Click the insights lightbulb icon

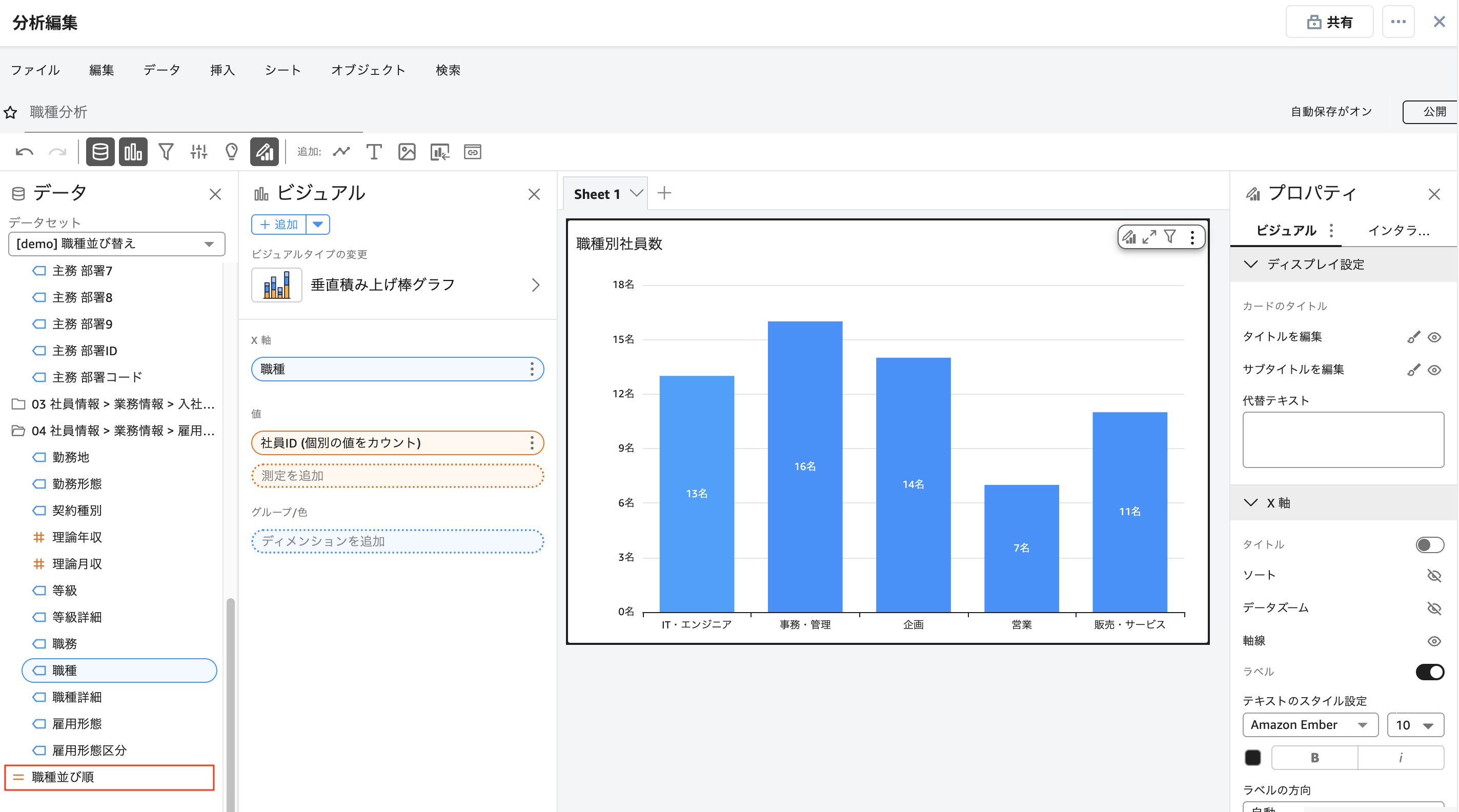[x=231, y=152]
